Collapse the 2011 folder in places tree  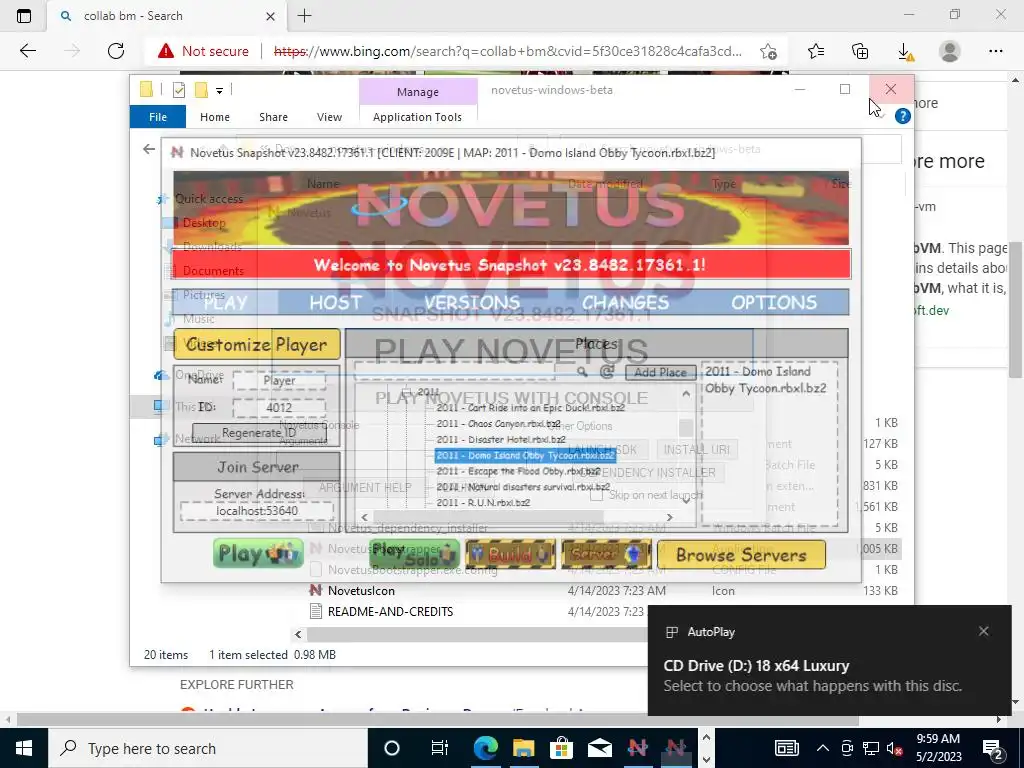point(406,392)
